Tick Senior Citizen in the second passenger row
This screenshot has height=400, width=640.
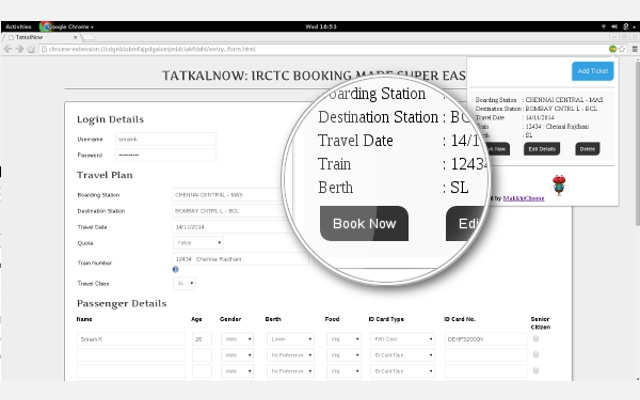pos(536,354)
